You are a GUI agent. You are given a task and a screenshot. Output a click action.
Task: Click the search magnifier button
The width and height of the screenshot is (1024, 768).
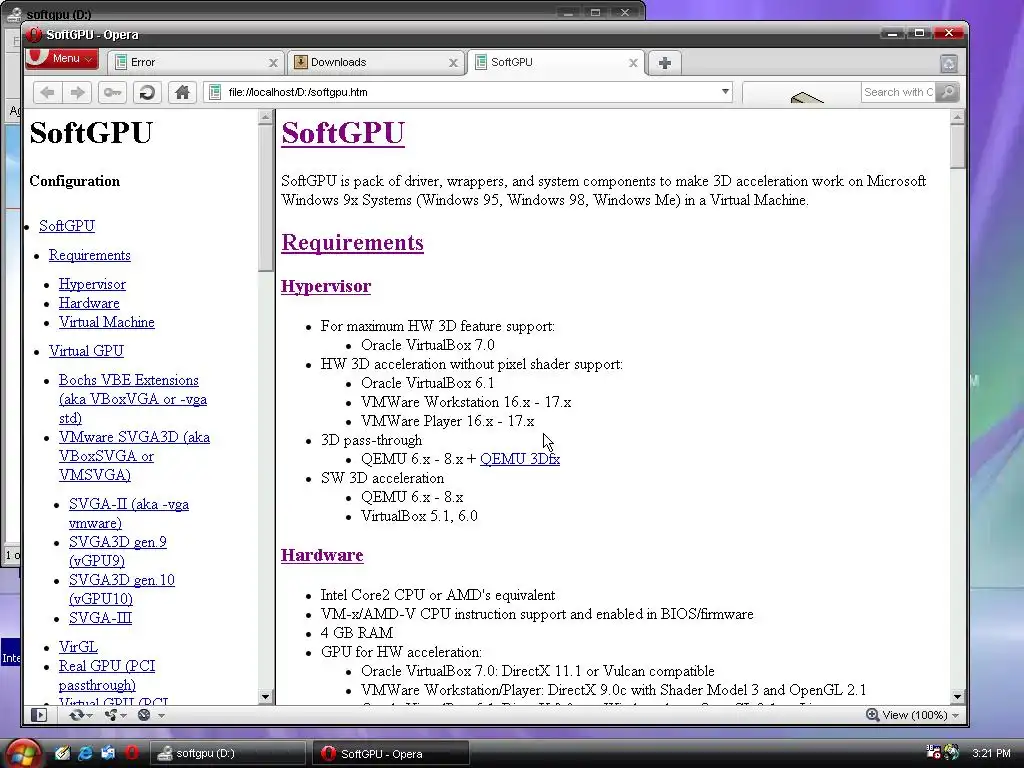[x=948, y=92]
